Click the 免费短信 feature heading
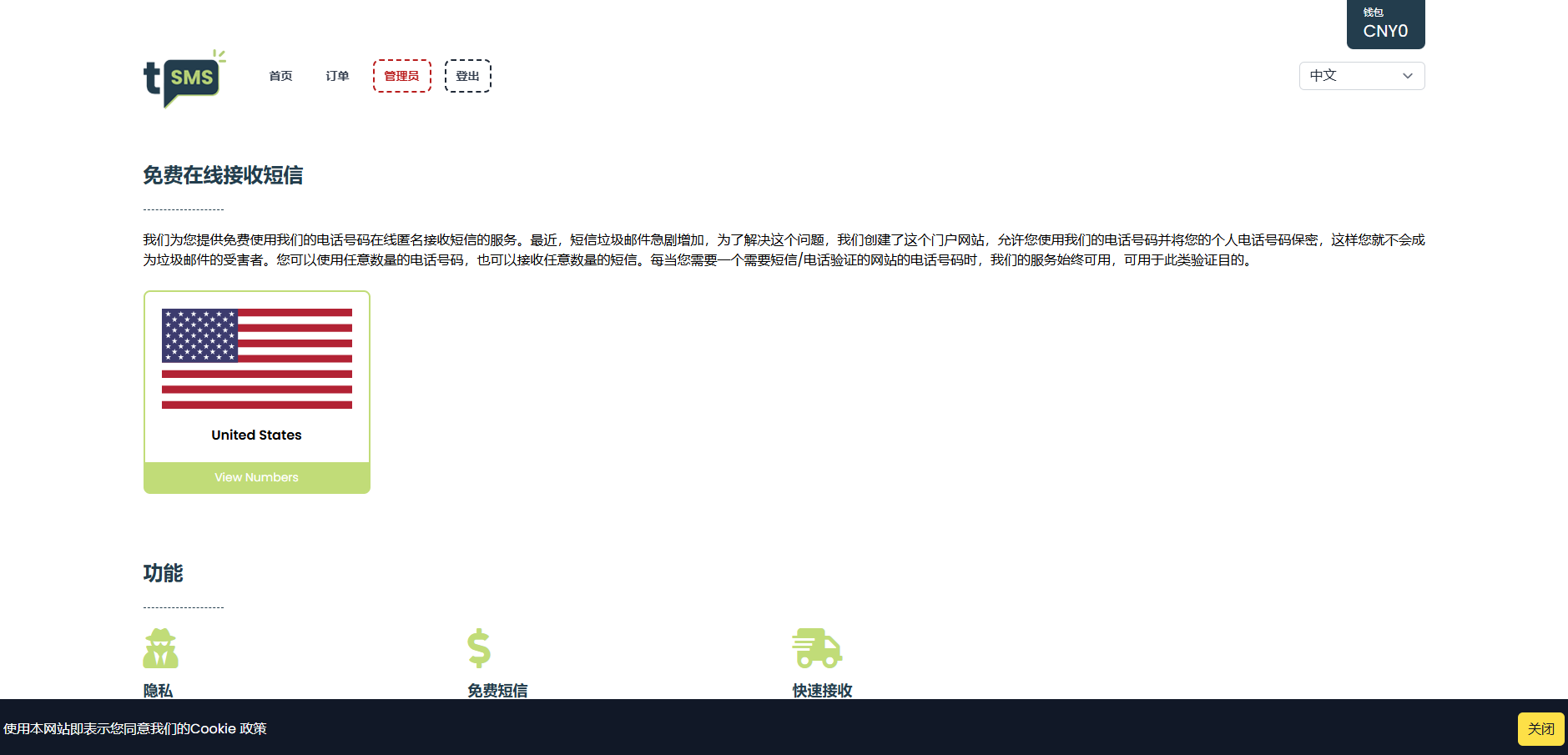1568x755 pixels. coord(497,690)
